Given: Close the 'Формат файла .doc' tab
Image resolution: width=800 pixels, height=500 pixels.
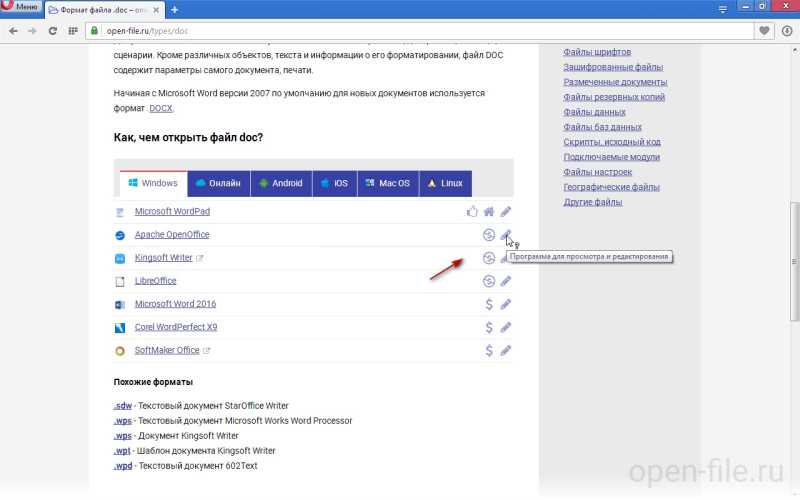Looking at the screenshot, I should tap(156, 10).
